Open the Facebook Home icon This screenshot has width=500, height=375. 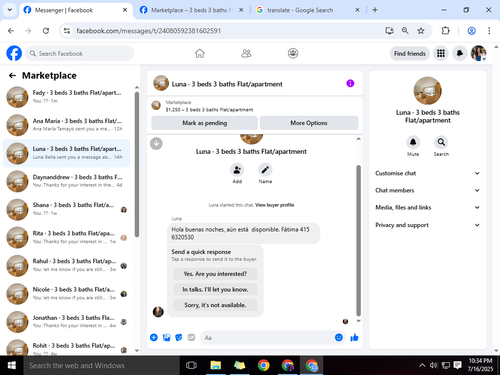click(200, 53)
